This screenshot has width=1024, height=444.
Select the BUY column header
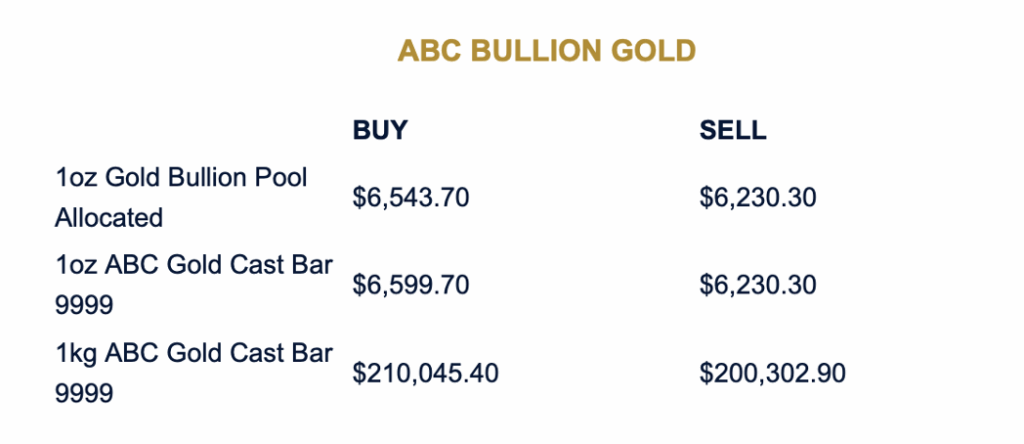[x=381, y=131]
